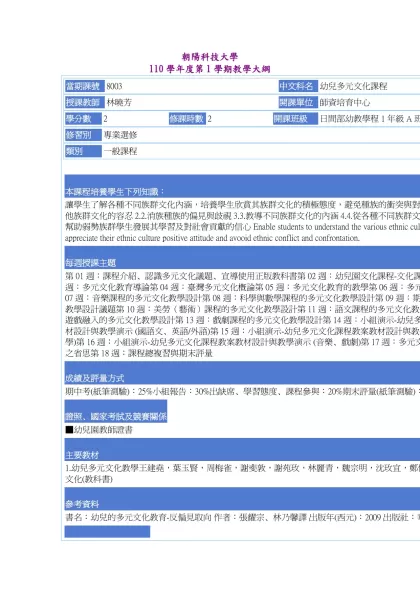Viewport: 420px width, 593px height.
Task: Click course number value 8003
Action: tap(114, 86)
